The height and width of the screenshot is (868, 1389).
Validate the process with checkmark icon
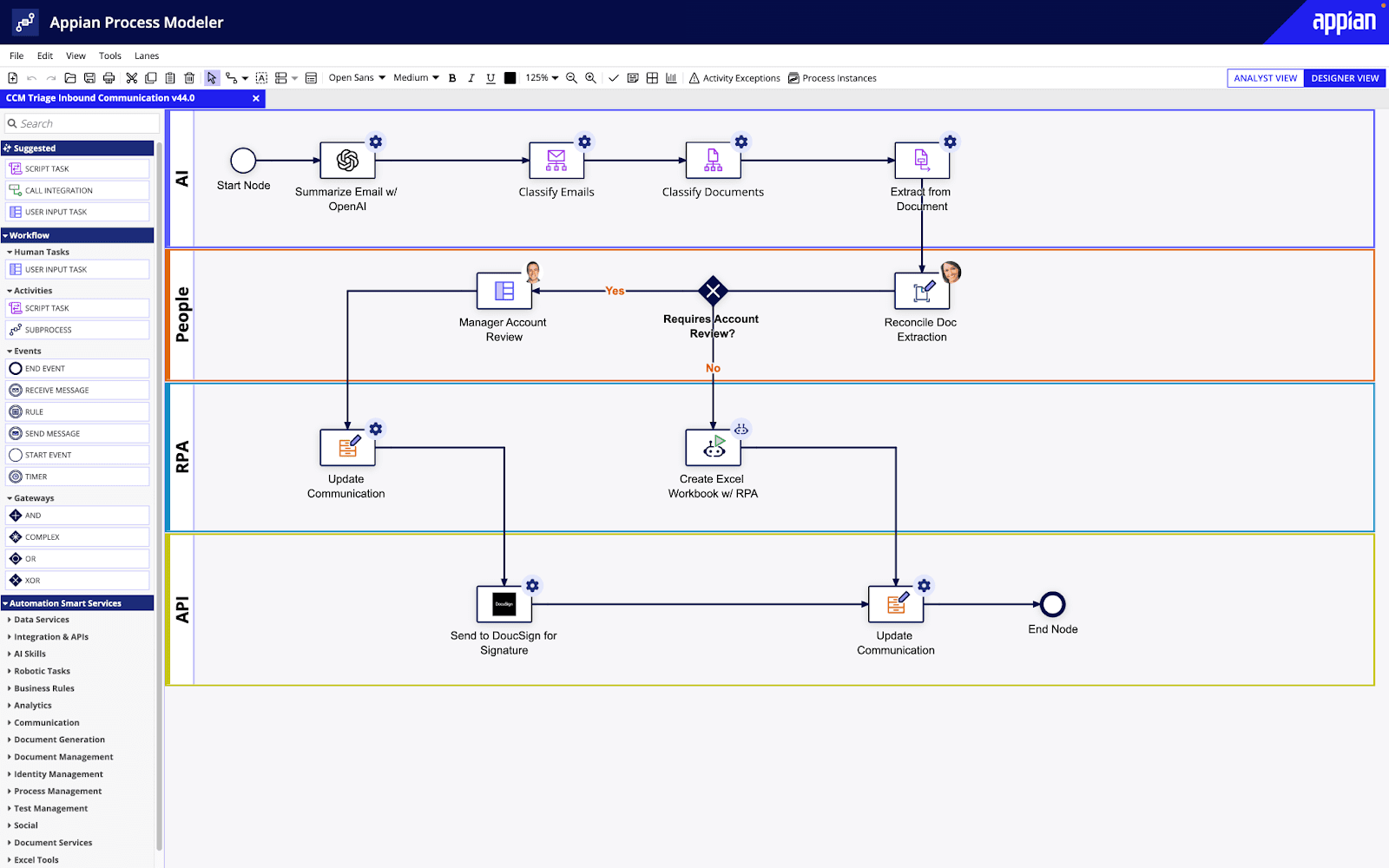pos(614,78)
